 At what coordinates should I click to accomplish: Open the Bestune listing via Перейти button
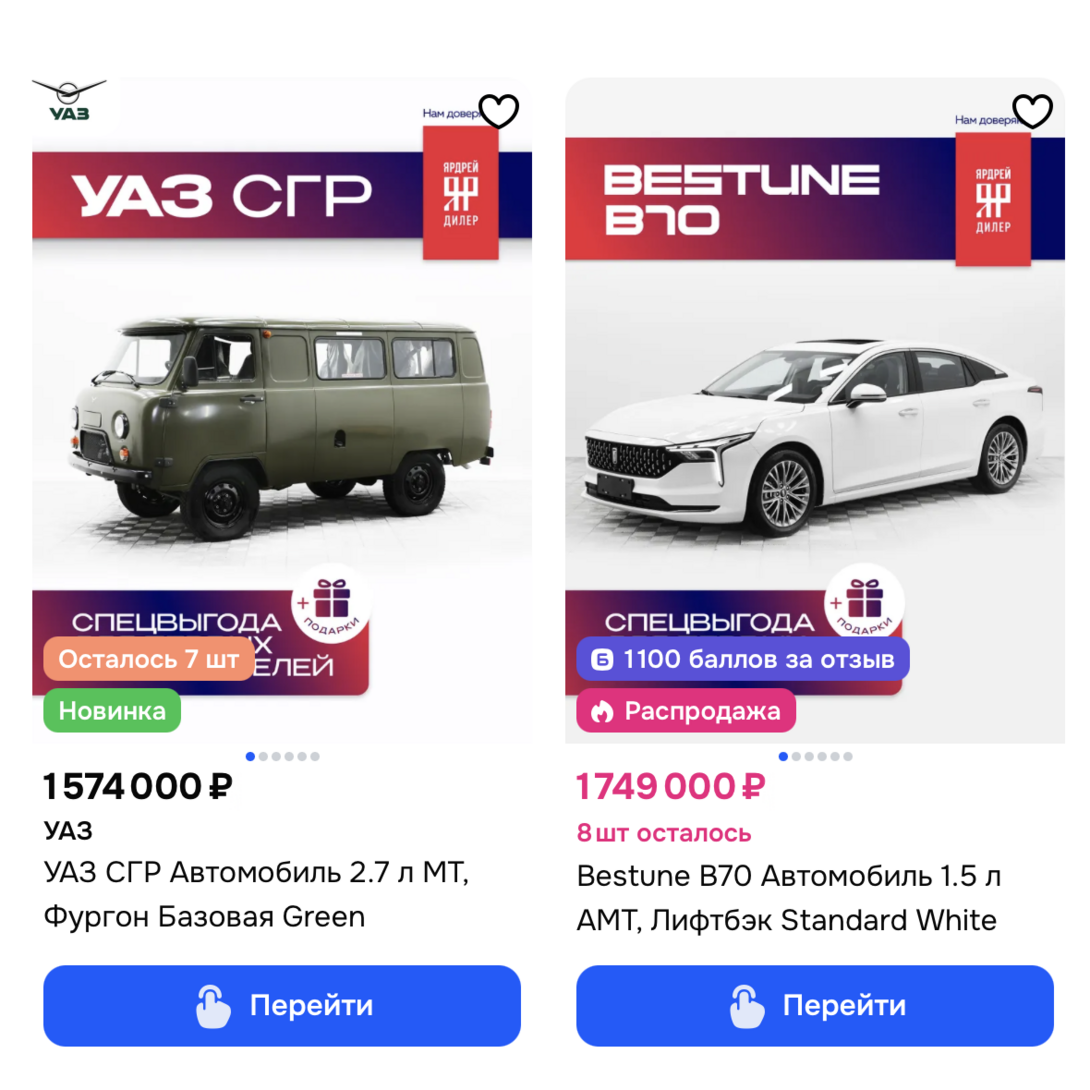(815, 1005)
